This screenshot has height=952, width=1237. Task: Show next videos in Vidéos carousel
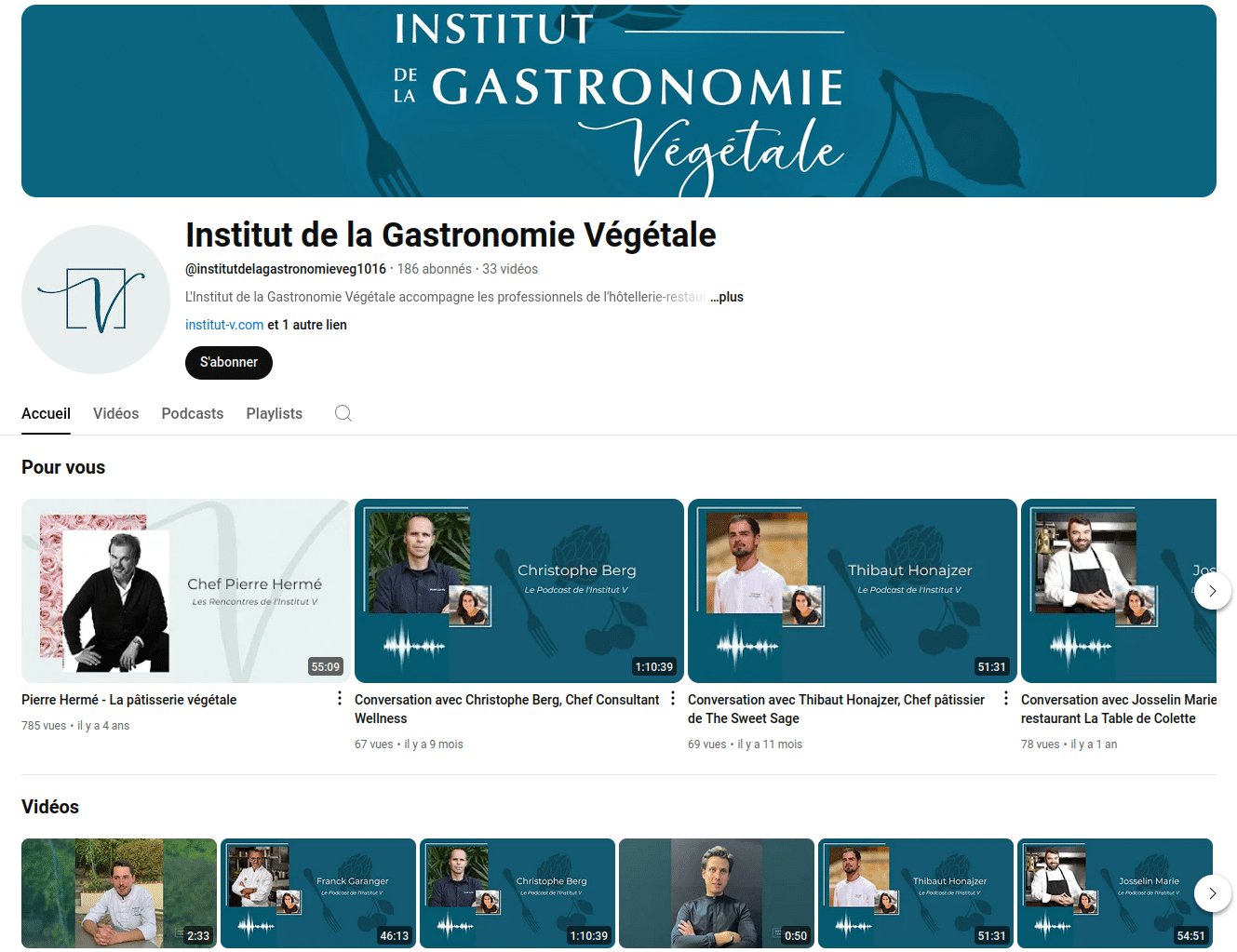[x=1213, y=893]
